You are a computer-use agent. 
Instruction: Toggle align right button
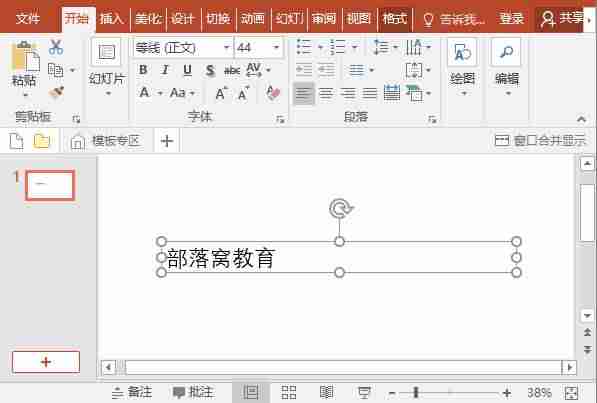[x=348, y=93]
